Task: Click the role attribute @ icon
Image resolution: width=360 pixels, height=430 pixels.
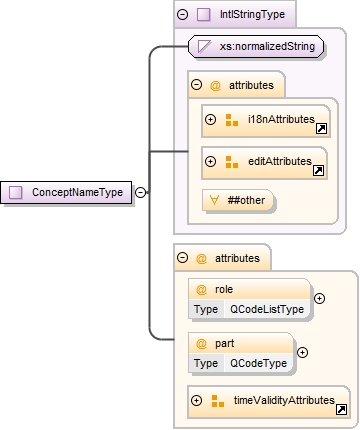Action: pos(201,289)
